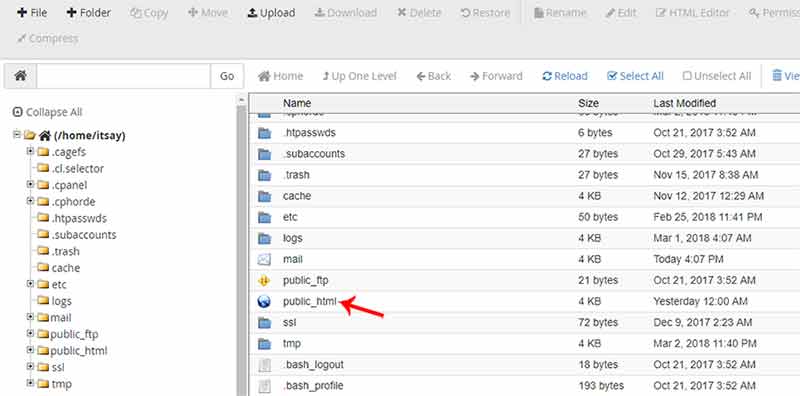Click the public_html name in file list
800x396 pixels.
point(310,302)
